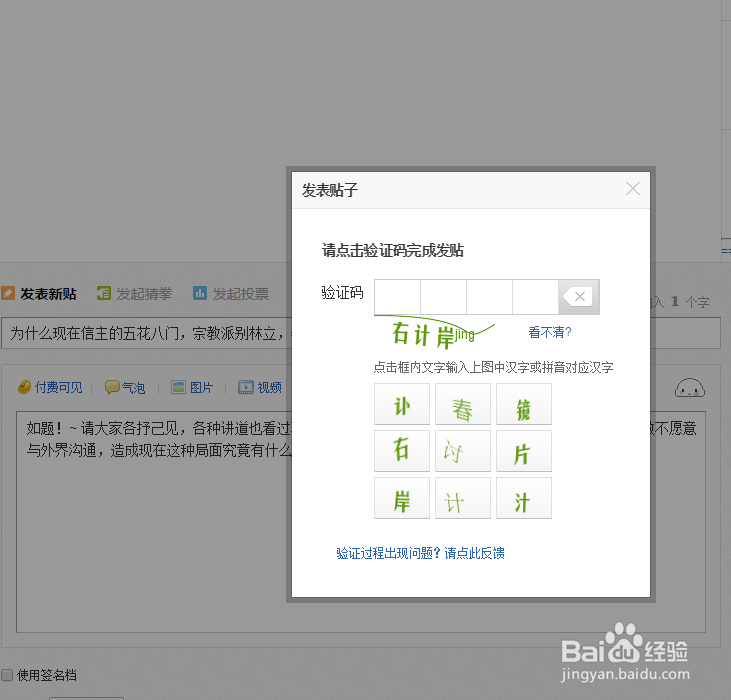Select the 计 character tile in grid
The image size is (731, 700).
[463, 498]
